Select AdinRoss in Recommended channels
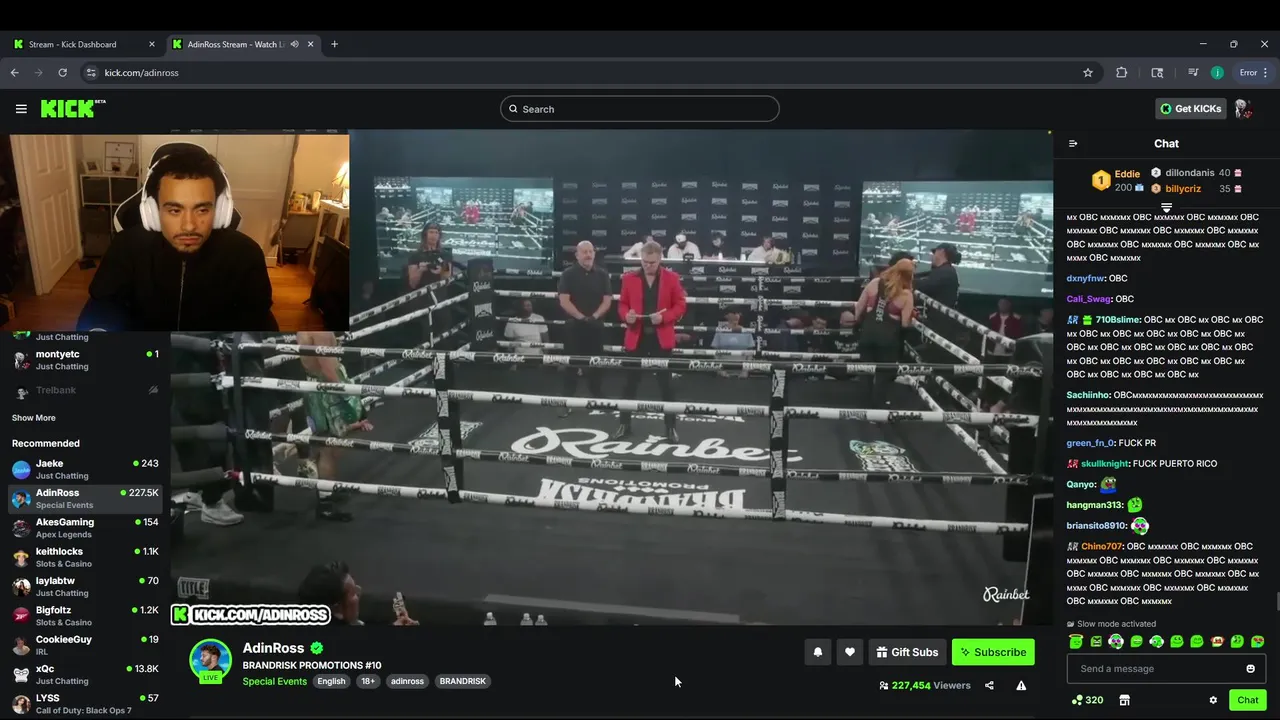Screen dimensions: 1280x720 click(x=85, y=498)
